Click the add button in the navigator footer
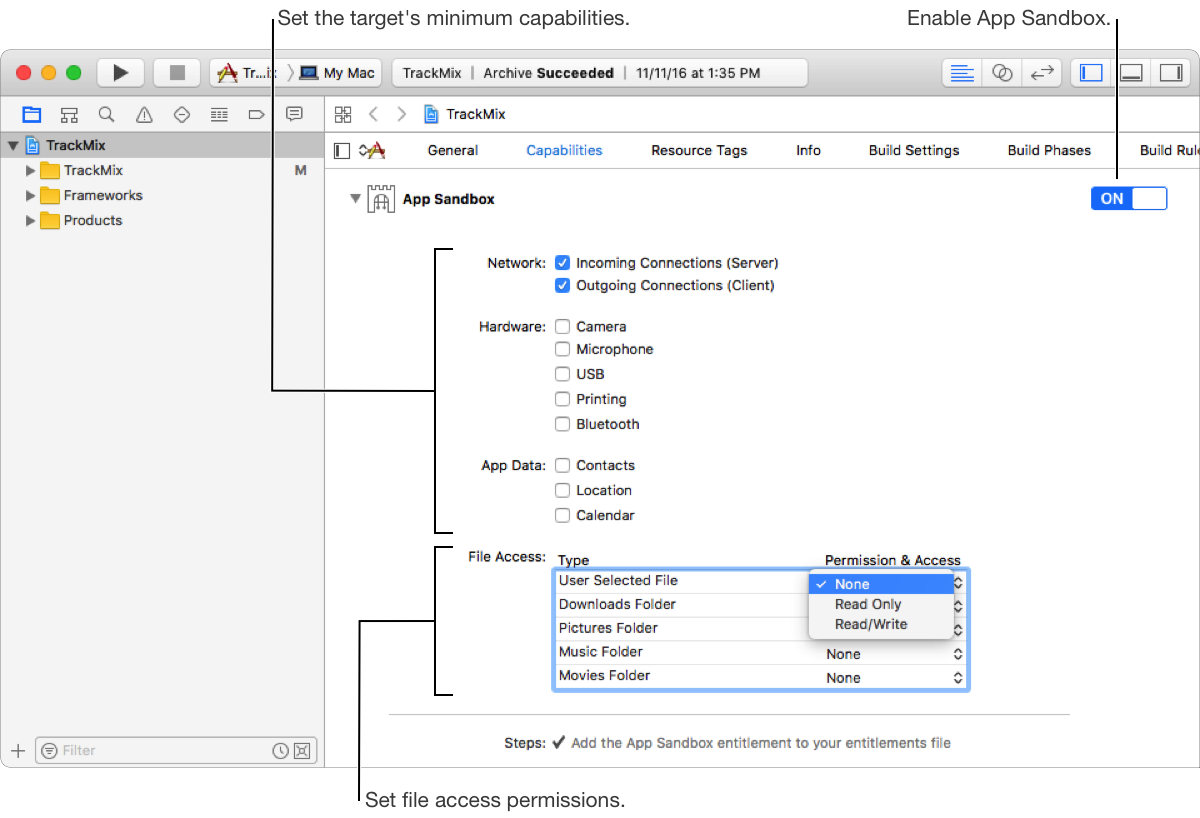The height and width of the screenshot is (818, 1200). pos(17,751)
